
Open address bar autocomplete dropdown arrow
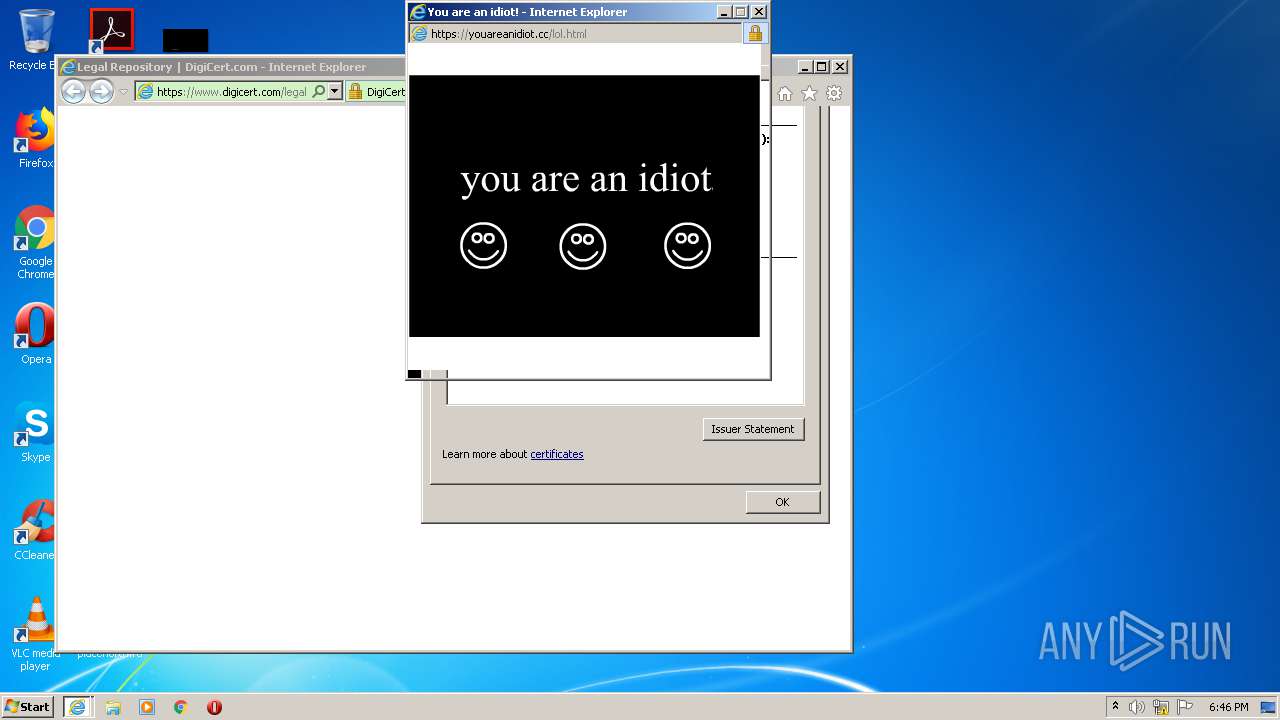(335, 91)
